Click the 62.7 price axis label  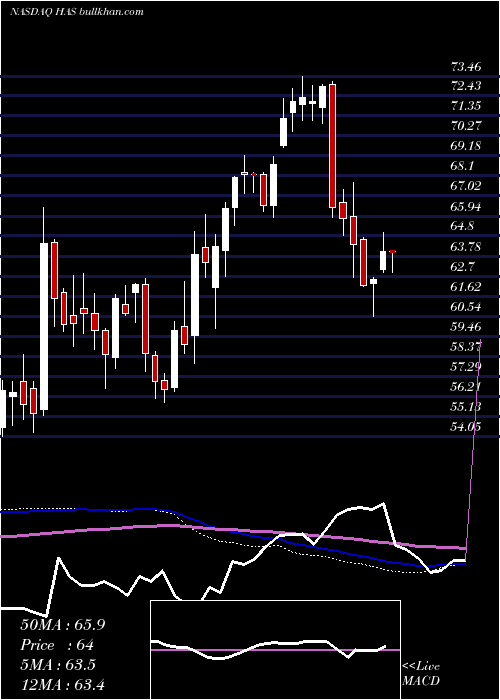pos(463,267)
